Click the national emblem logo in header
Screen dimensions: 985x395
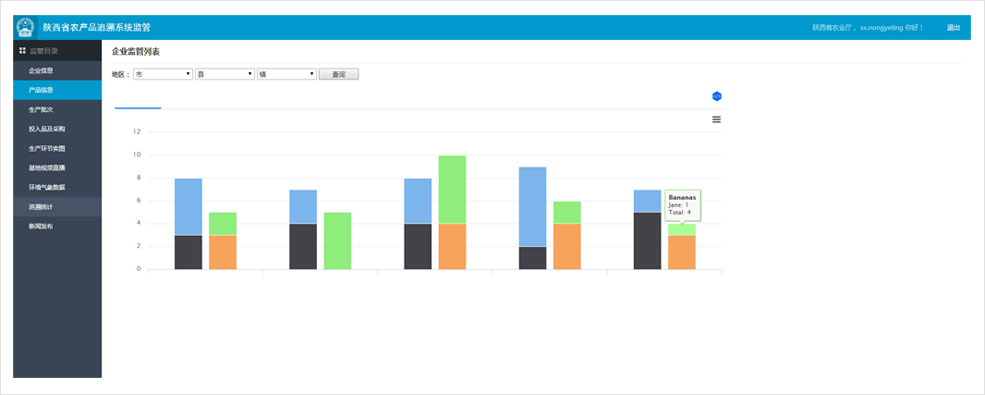point(25,28)
